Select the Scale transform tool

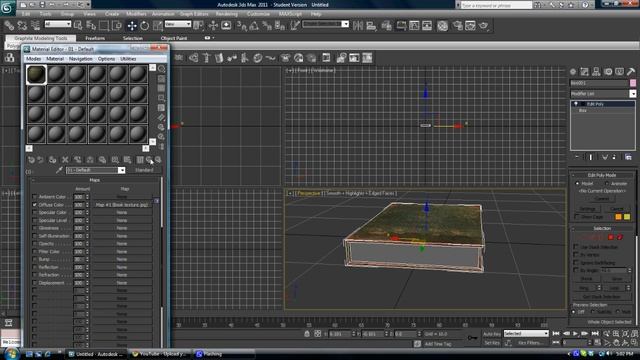tap(158, 26)
